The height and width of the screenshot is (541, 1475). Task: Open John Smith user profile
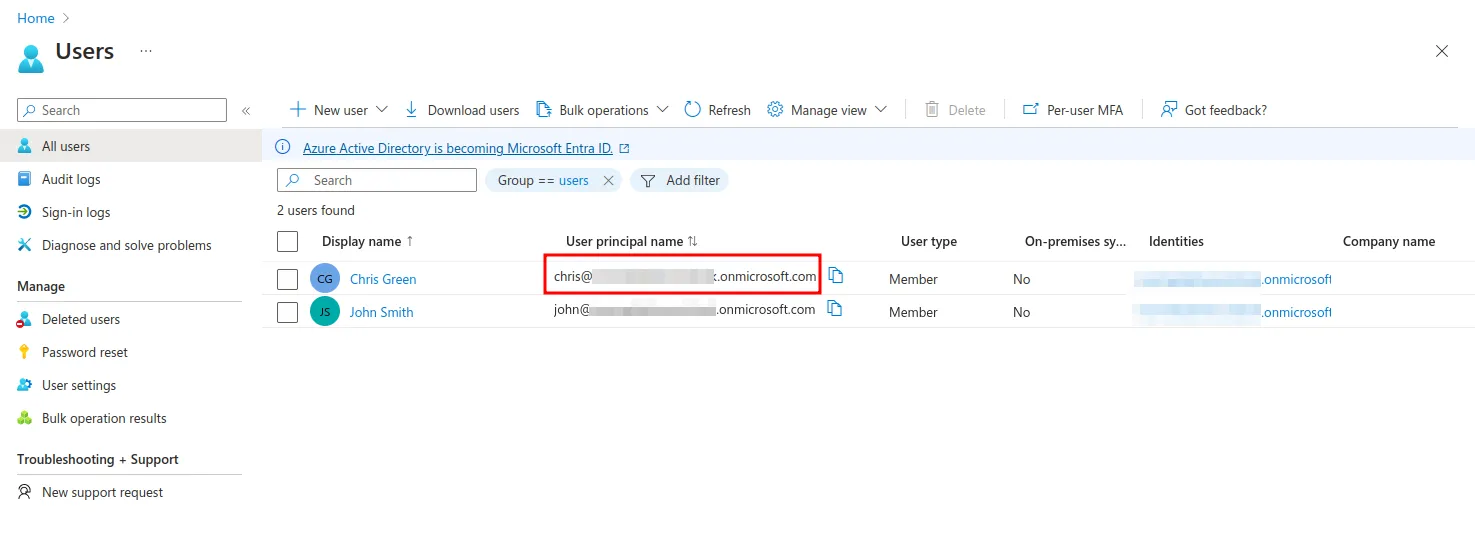[x=382, y=312]
